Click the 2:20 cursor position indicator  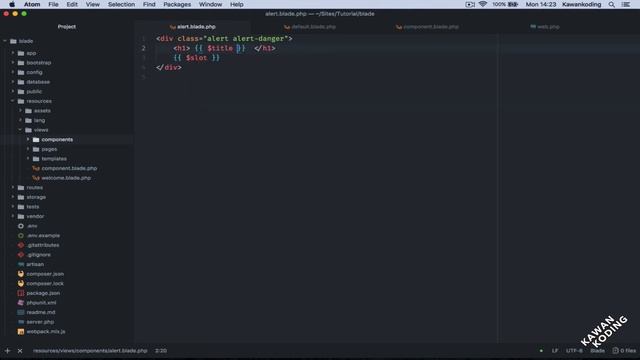(x=161, y=351)
